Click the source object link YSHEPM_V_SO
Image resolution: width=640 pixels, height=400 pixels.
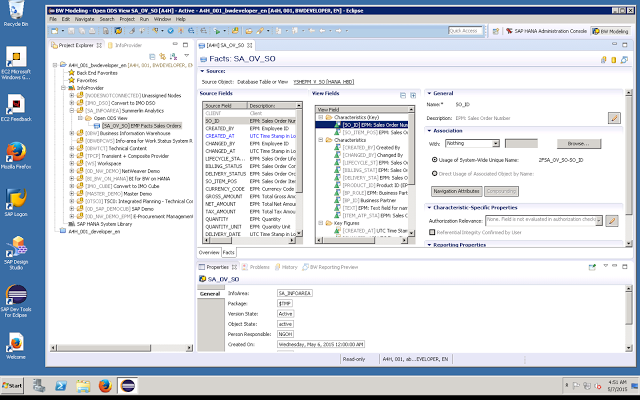(x=323, y=82)
